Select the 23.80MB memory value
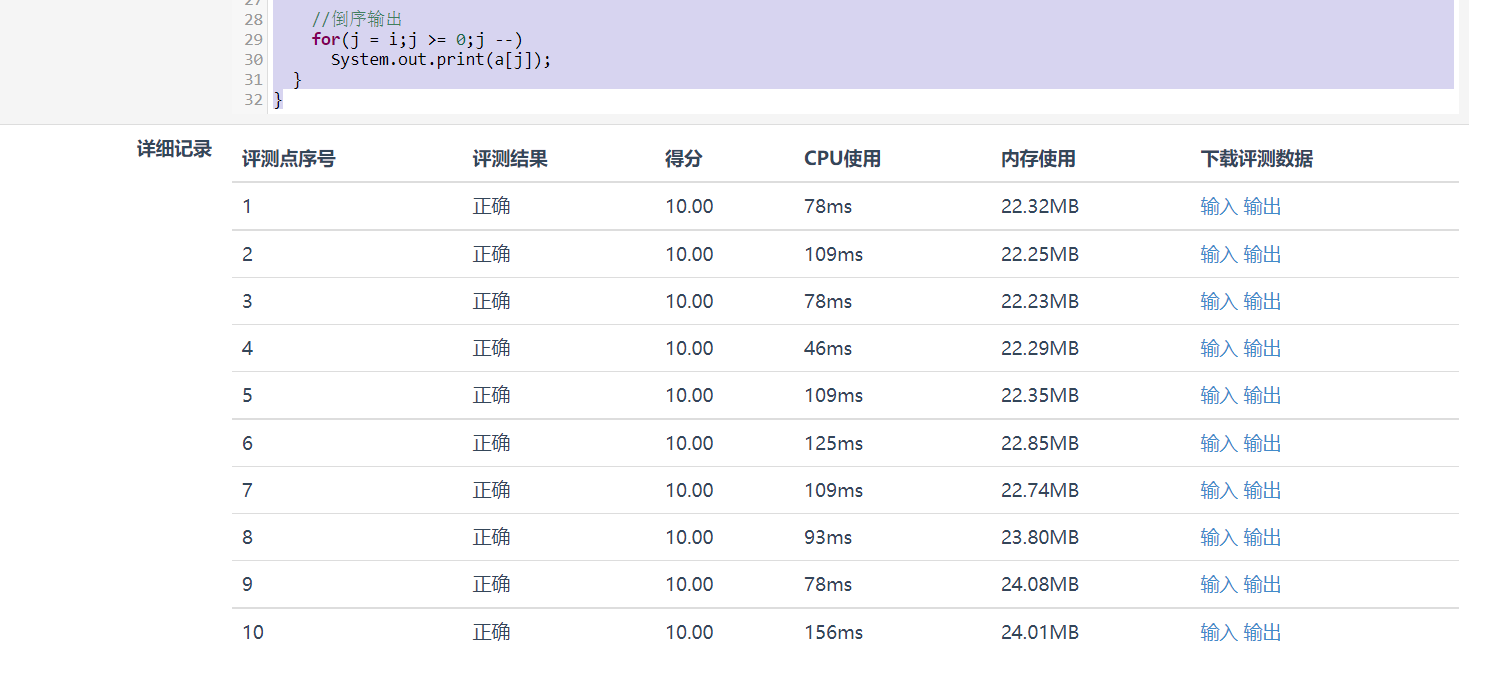 pyautogui.click(x=1040, y=537)
